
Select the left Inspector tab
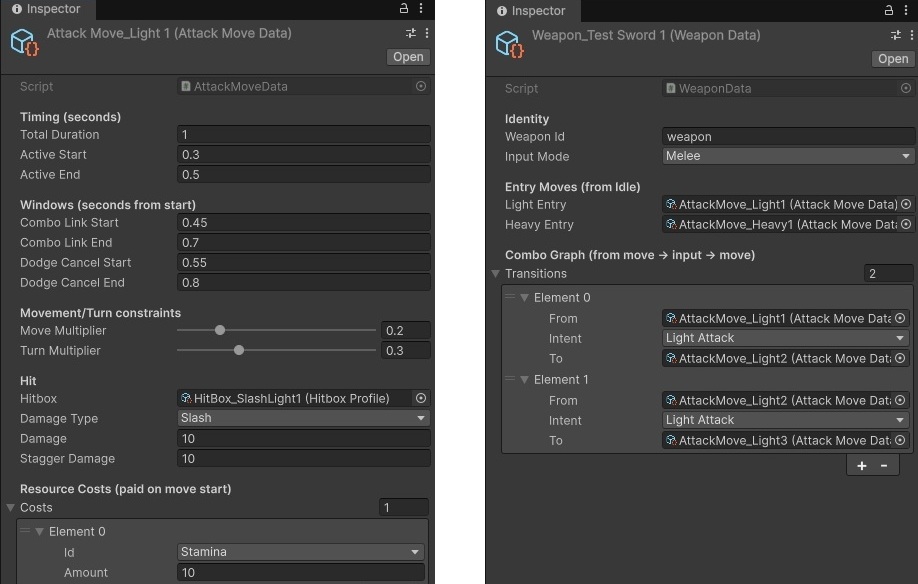click(x=47, y=9)
